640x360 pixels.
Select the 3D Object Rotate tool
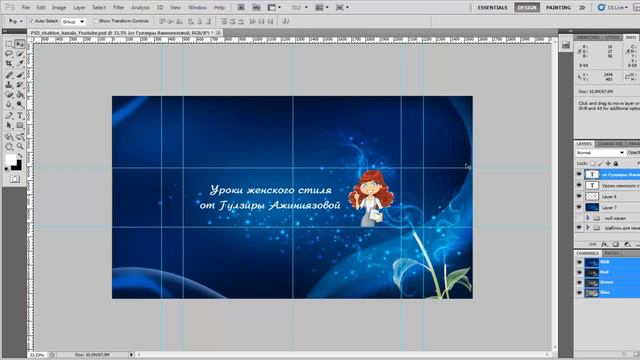pos(9,137)
